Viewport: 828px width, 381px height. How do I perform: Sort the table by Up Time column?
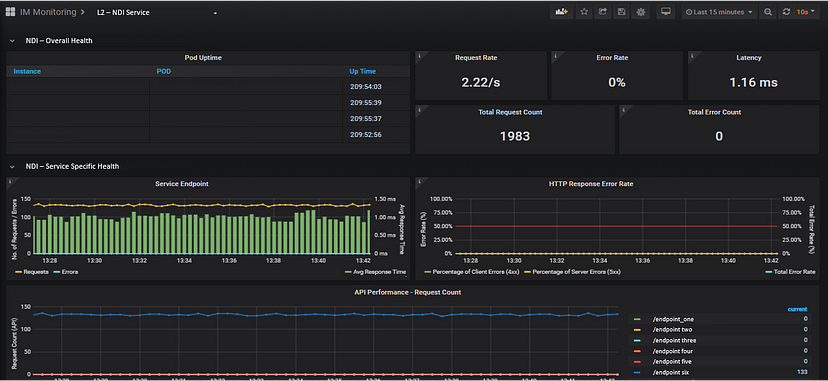(362, 71)
